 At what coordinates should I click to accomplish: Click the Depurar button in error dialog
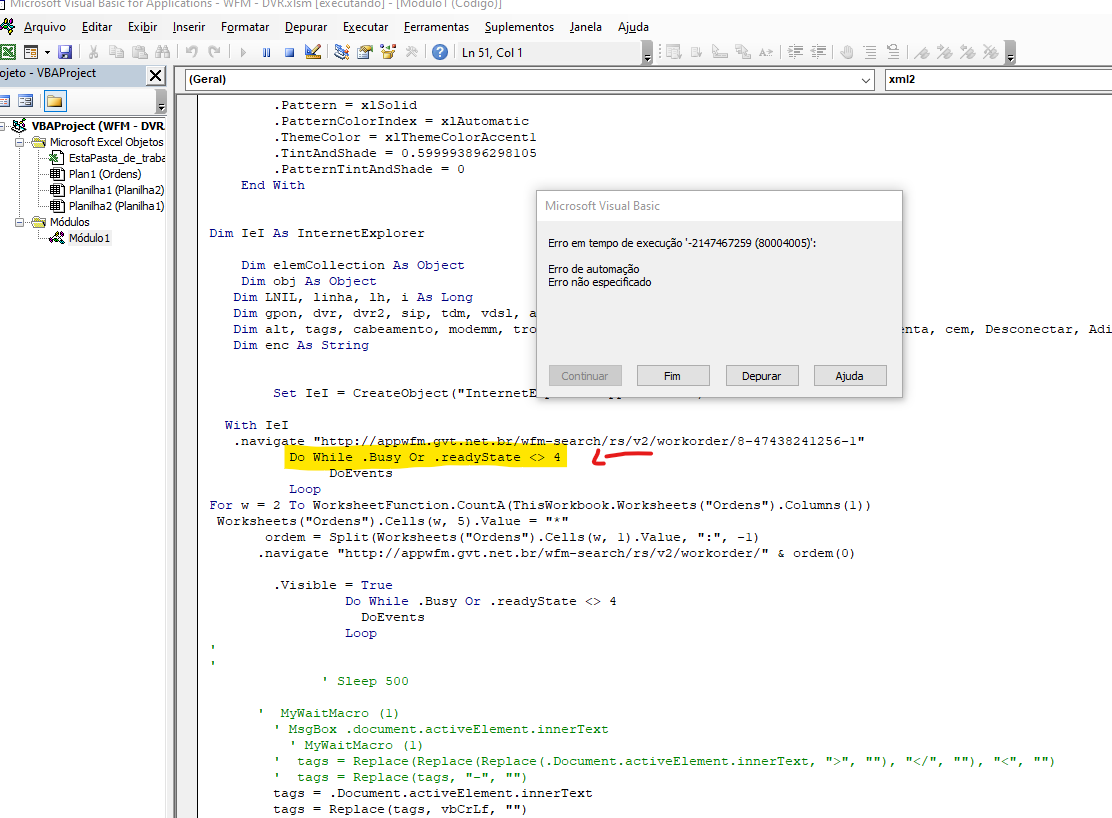click(x=762, y=376)
